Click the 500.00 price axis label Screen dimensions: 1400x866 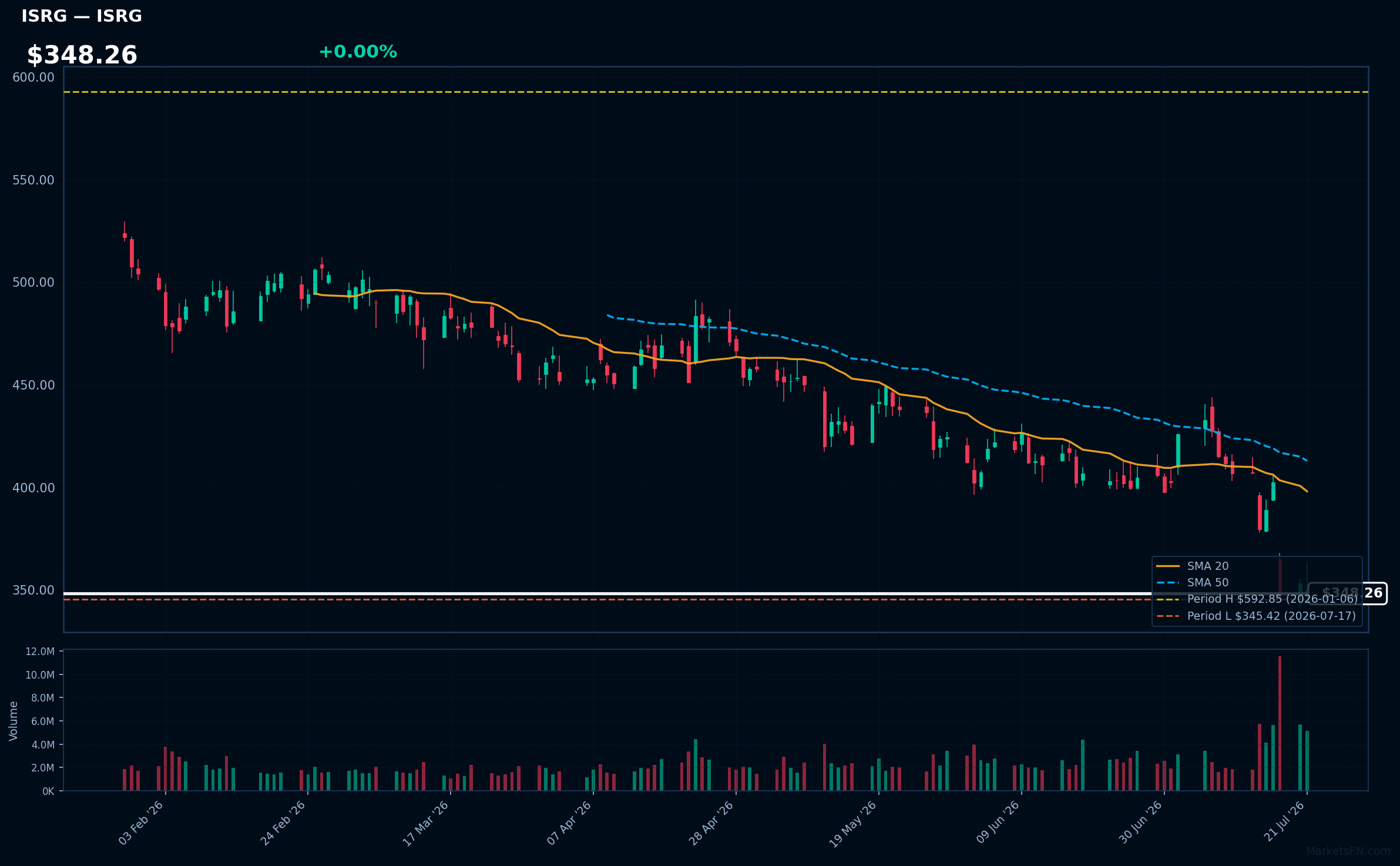[33, 283]
